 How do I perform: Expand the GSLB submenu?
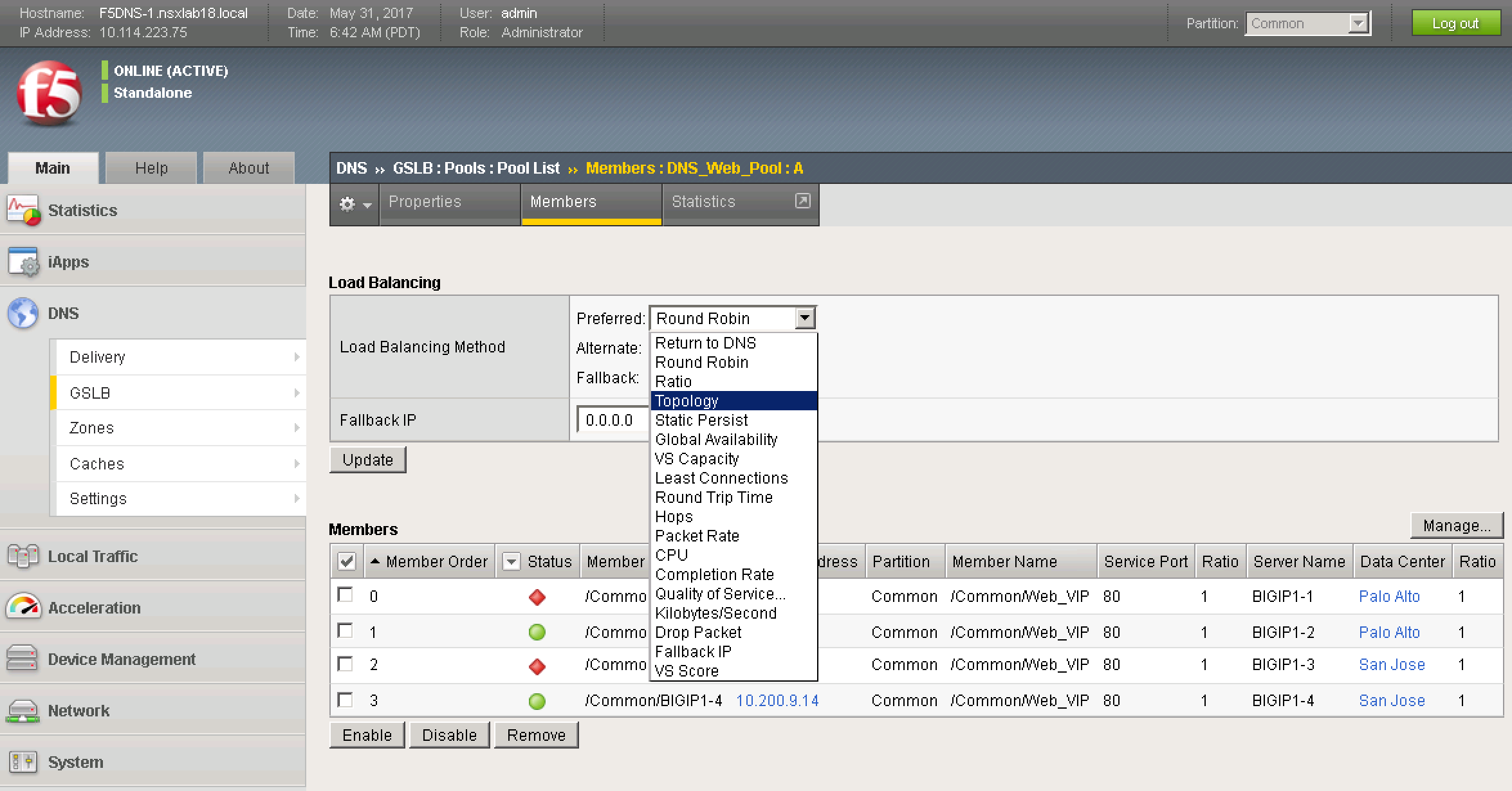click(x=90, y=392)
